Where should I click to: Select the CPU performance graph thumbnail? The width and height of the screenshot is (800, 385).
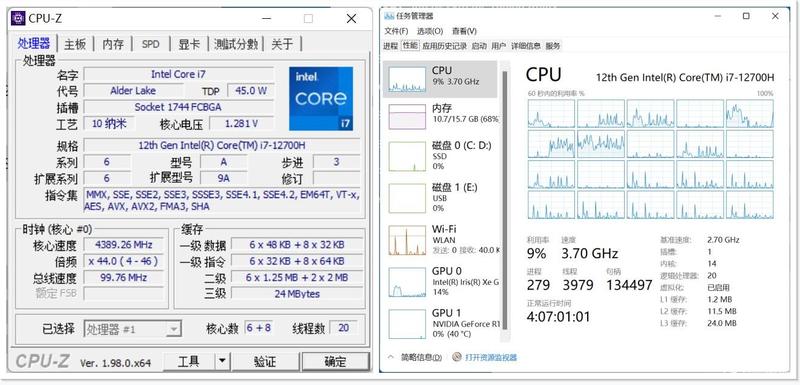point(407,80)
